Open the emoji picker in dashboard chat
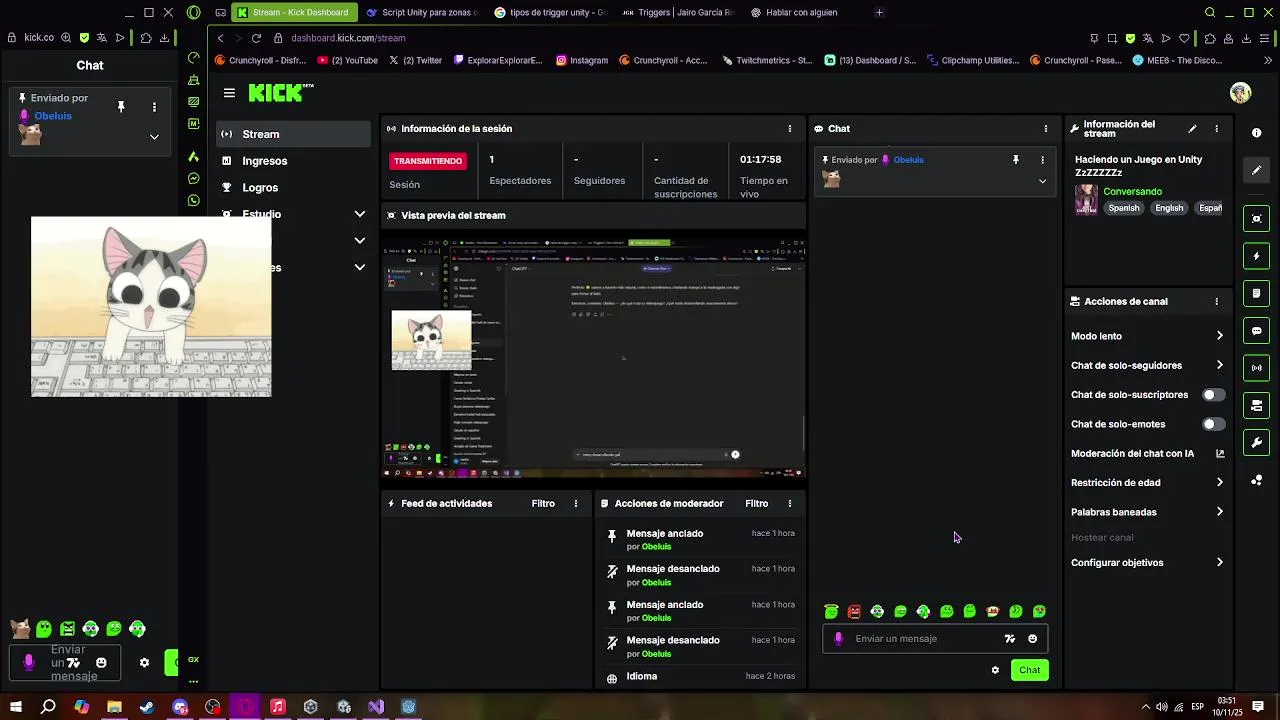The image size is (1280, 720). click(1032, 639)
